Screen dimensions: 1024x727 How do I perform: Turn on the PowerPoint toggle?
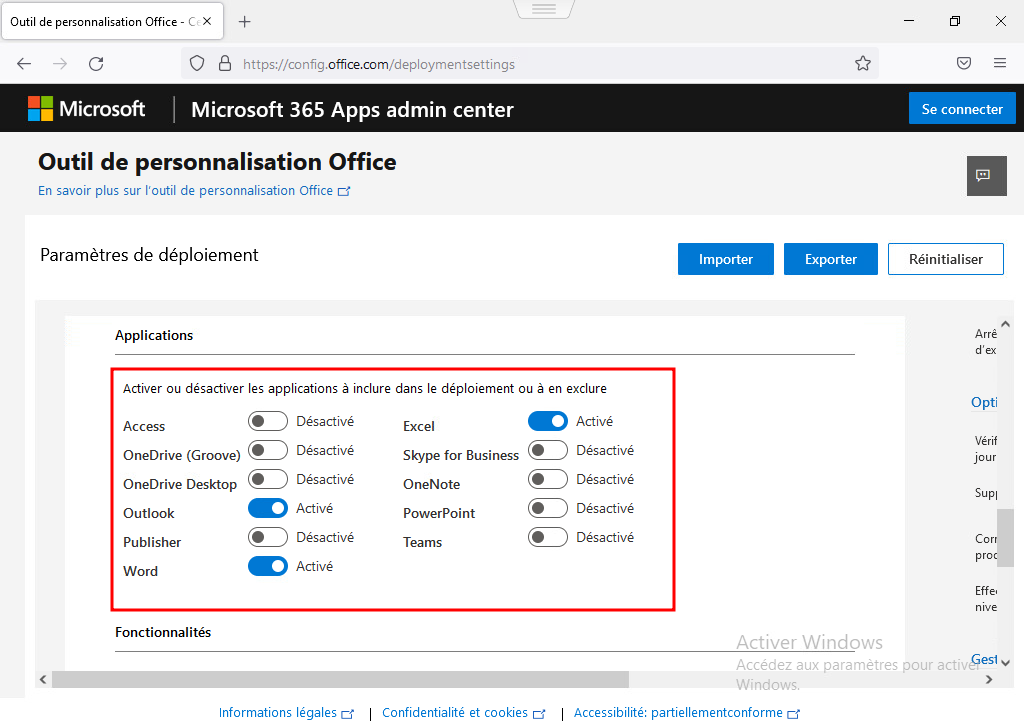[x=548, y=509]
